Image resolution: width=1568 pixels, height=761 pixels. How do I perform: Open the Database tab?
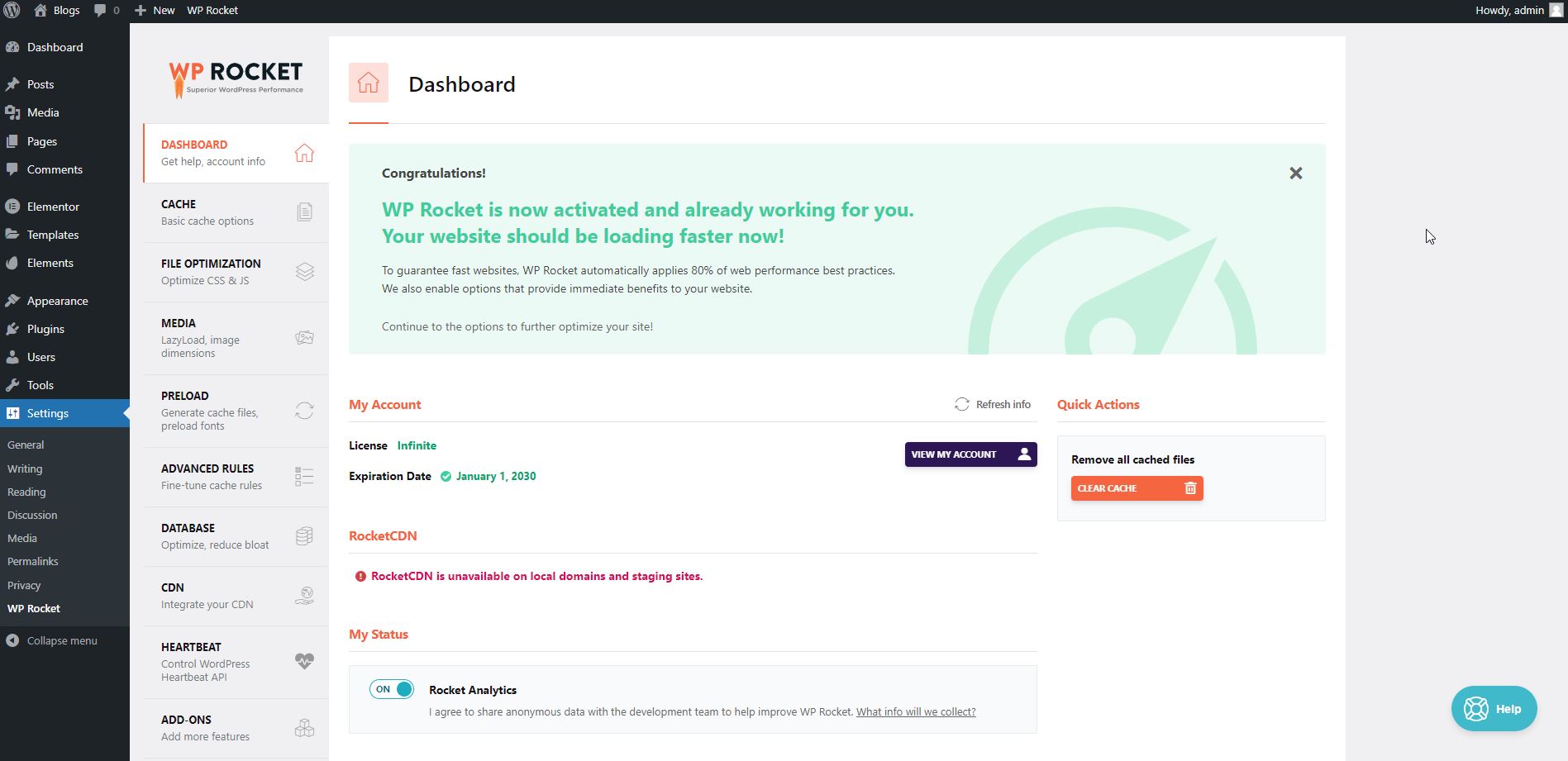click(x=236, y=536)
